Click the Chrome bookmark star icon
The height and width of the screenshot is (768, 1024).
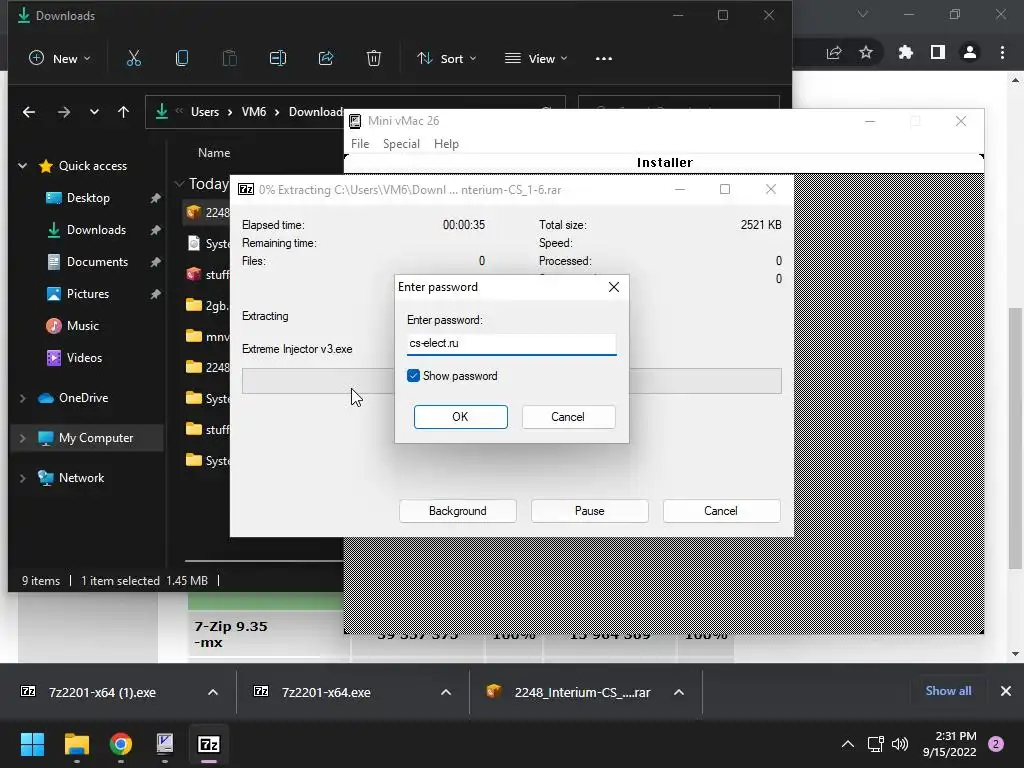tap(866, 52)
